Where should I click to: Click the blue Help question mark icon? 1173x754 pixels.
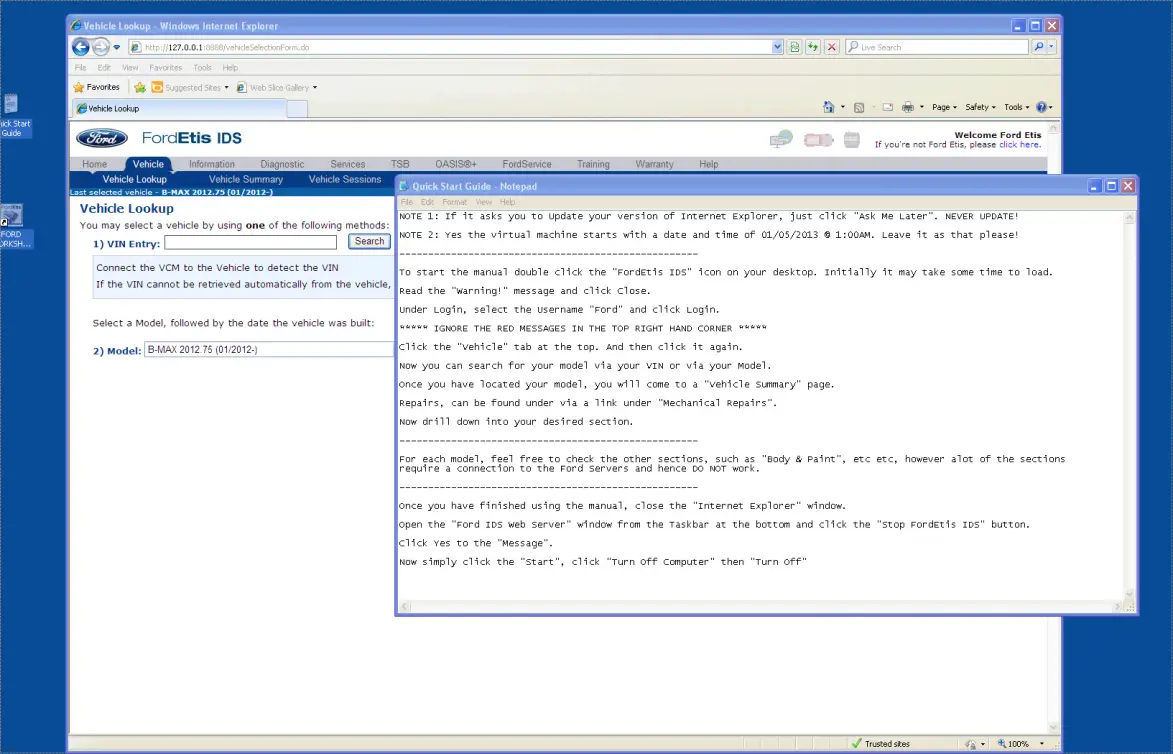(1041, 107)
